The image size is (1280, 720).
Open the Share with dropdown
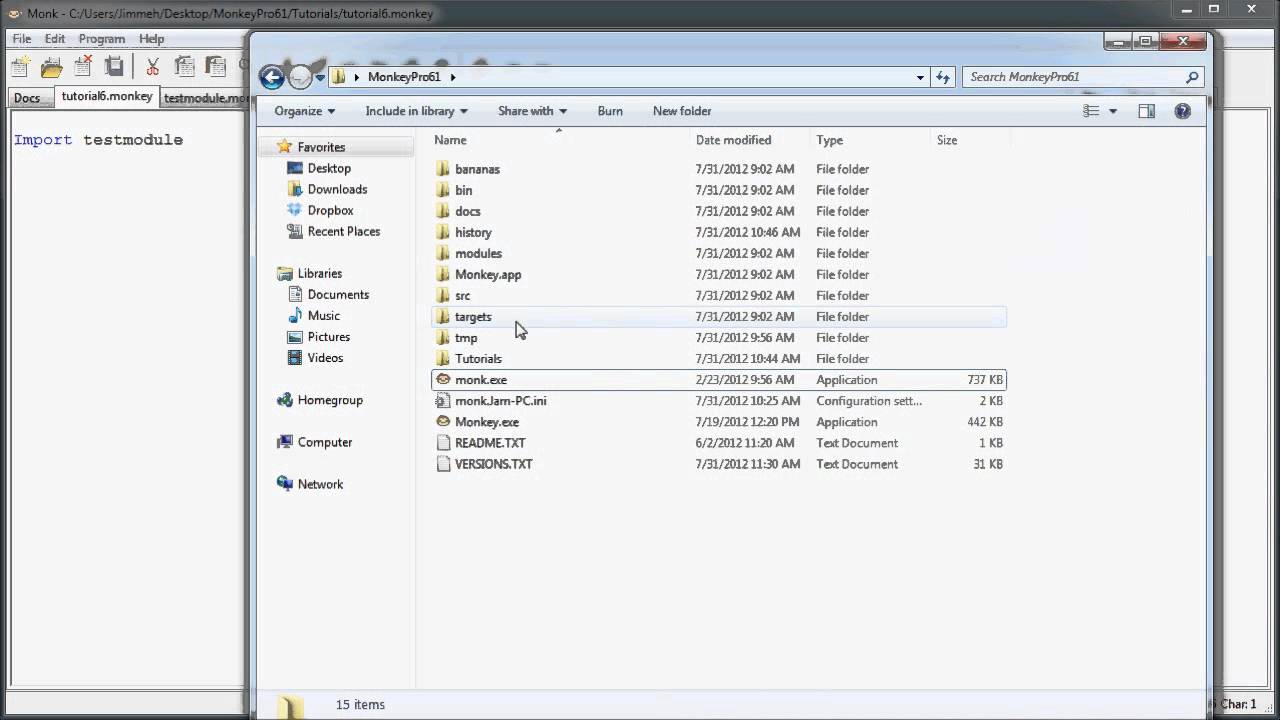[x=532, y=111]
